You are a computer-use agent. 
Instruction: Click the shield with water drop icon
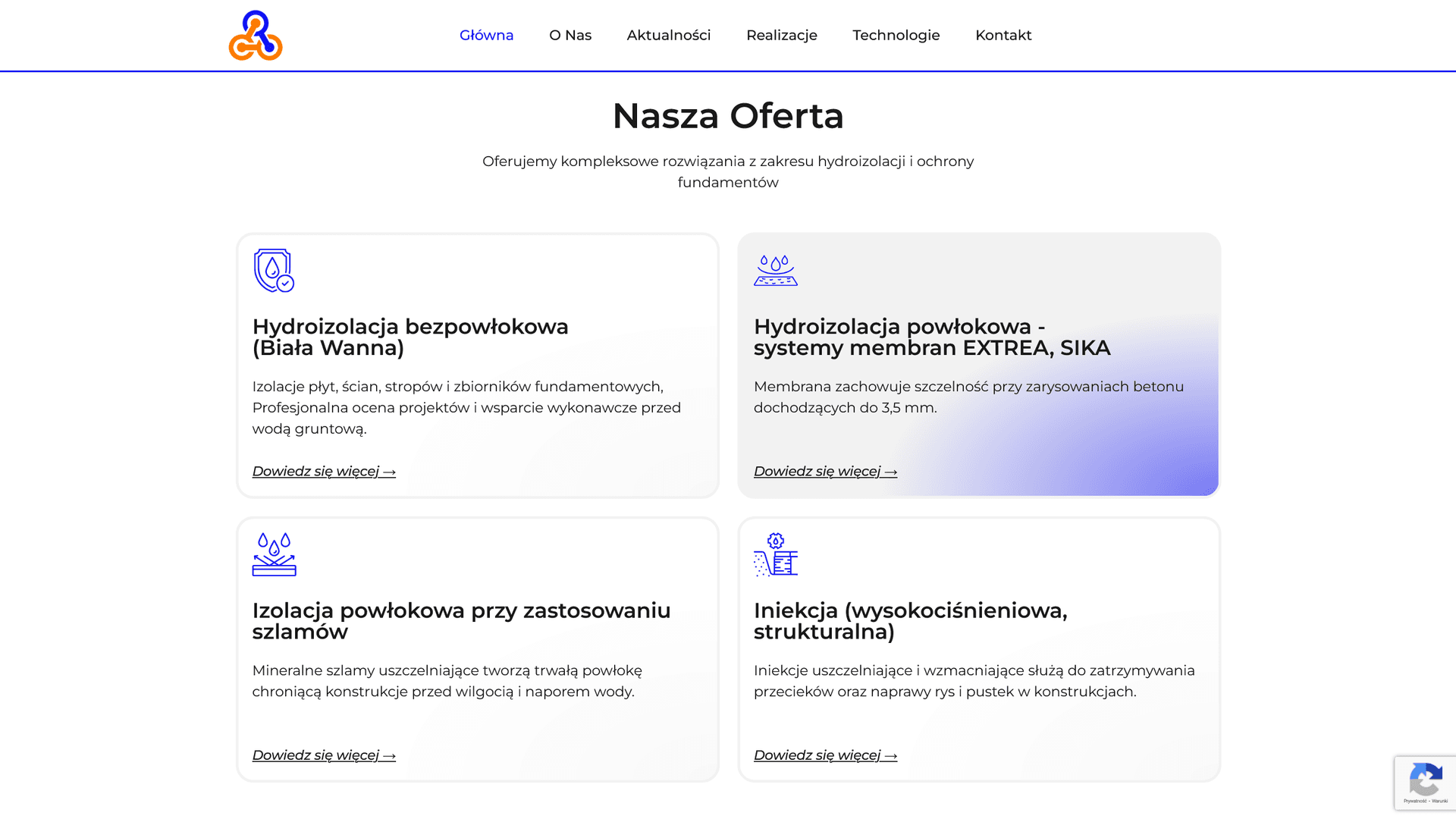point(273,271)
